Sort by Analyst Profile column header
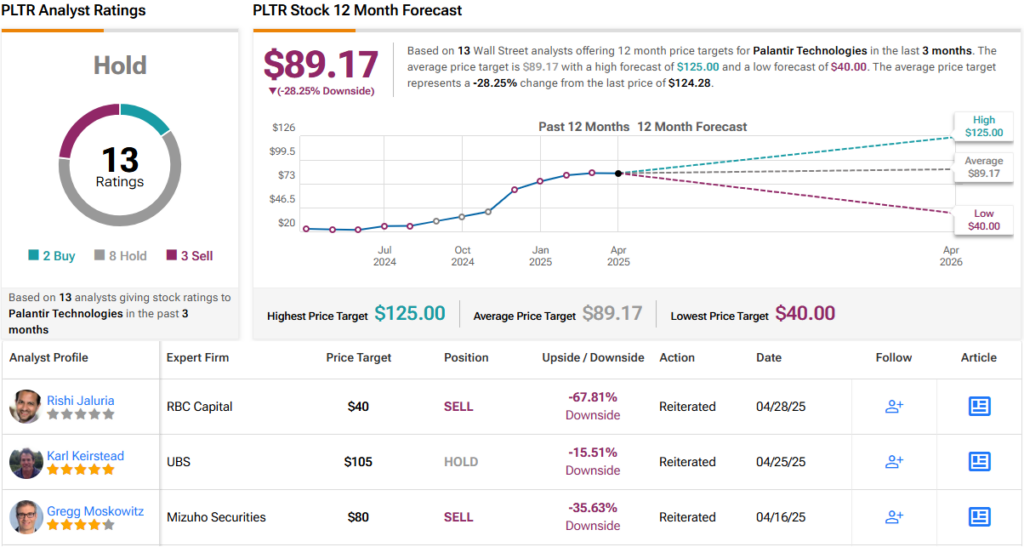1024x547 pixels. pyautogui.click(x=48, y=358)
